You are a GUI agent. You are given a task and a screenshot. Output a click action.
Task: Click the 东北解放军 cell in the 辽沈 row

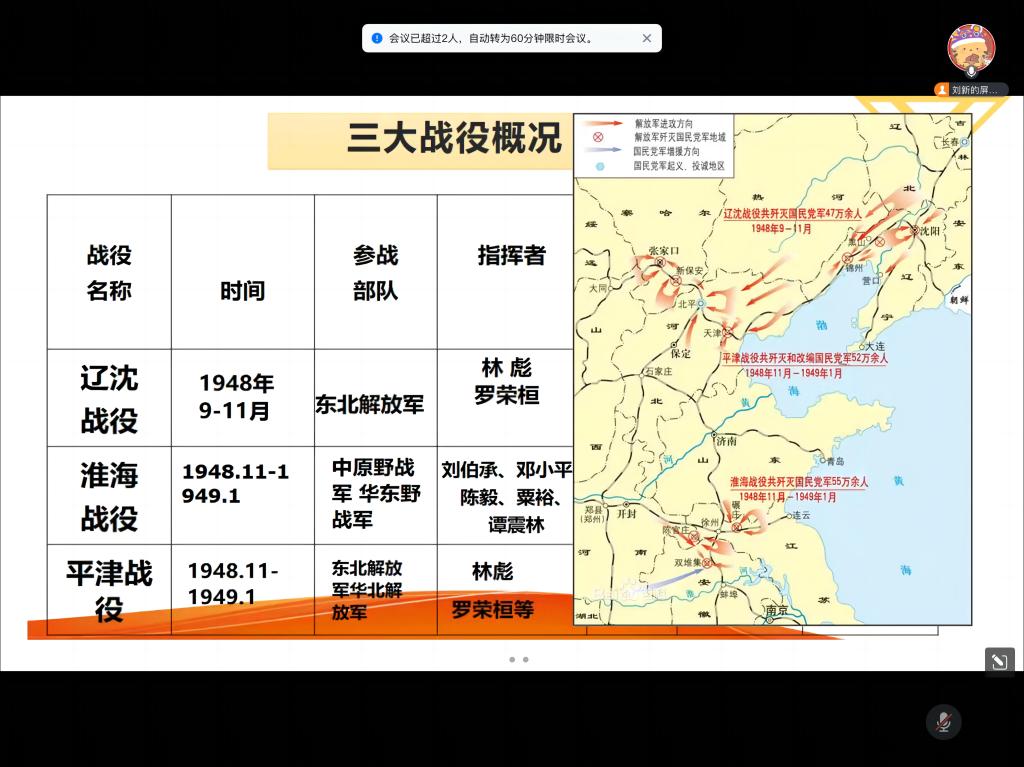(370, 405)
